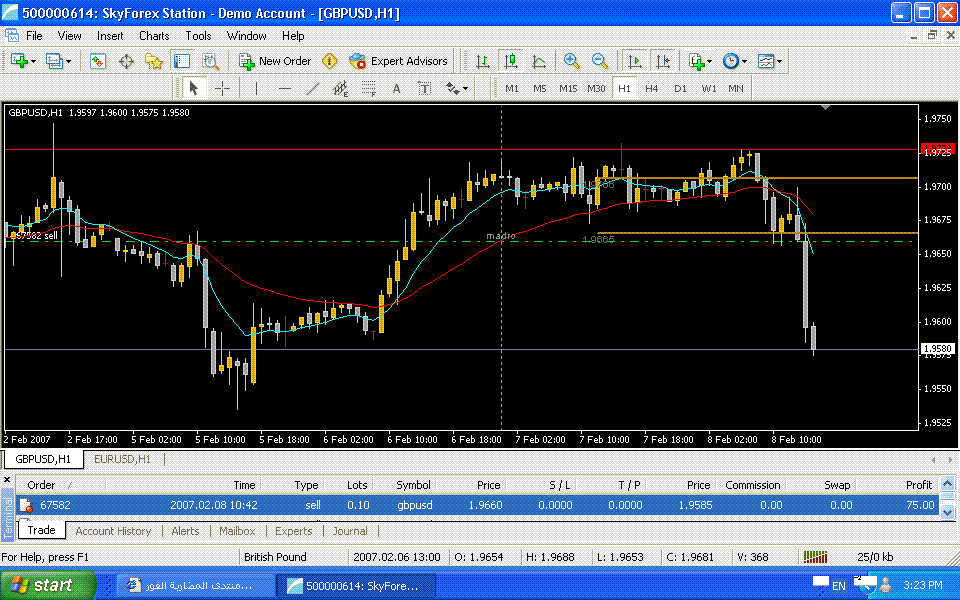Toggle the Auto Scroll chart button

[x=634, y=61]
